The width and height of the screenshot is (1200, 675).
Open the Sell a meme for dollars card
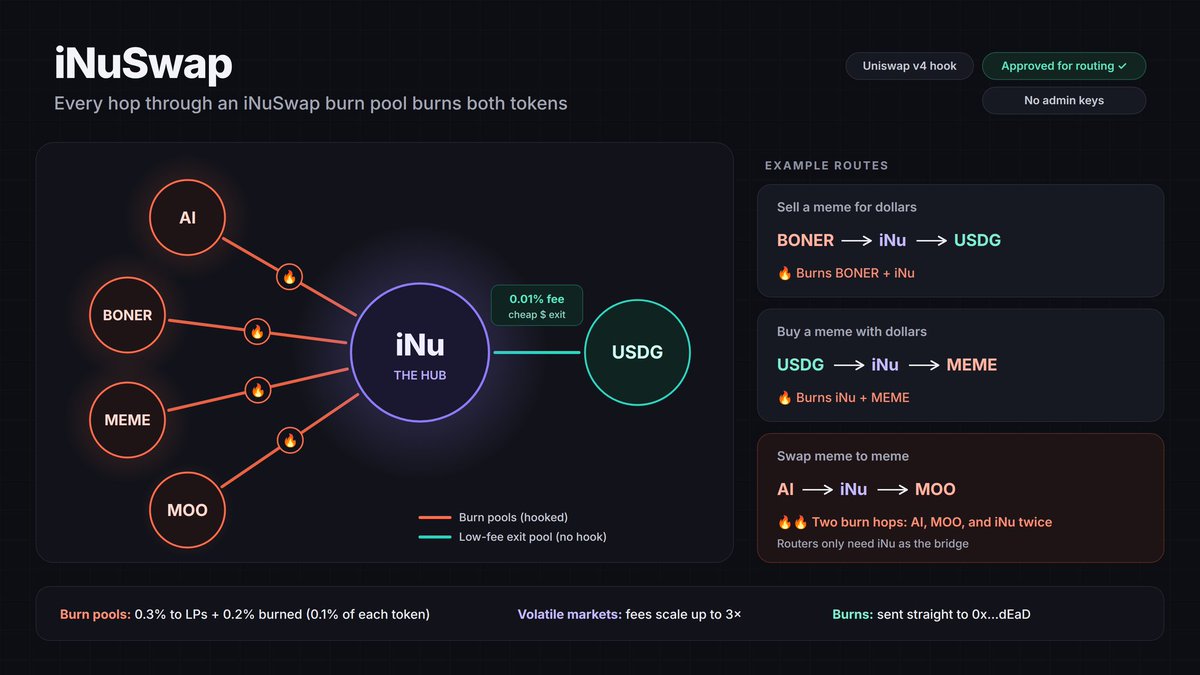tap(960, 240)
